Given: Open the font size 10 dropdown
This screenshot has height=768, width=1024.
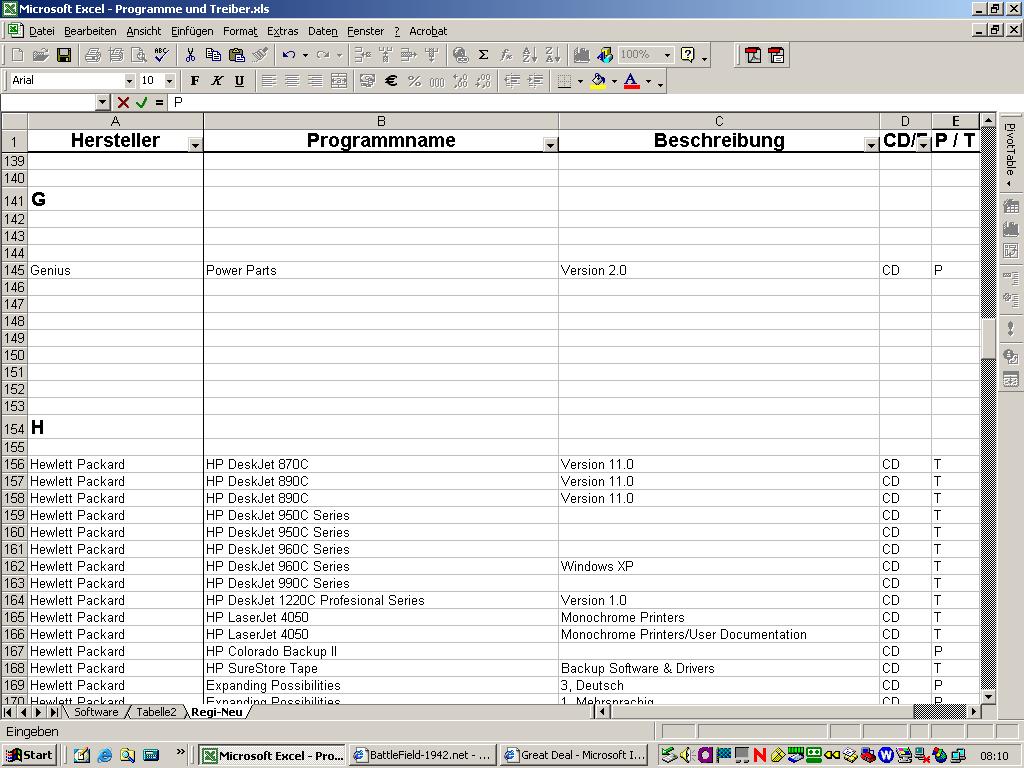Looking at the screenshot, I should coord(170,81).
